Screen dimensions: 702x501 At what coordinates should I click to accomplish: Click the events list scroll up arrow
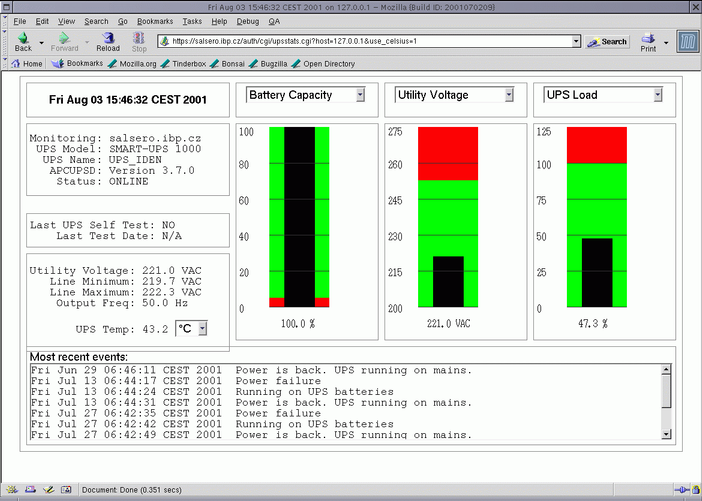click(x=666, y=369)
